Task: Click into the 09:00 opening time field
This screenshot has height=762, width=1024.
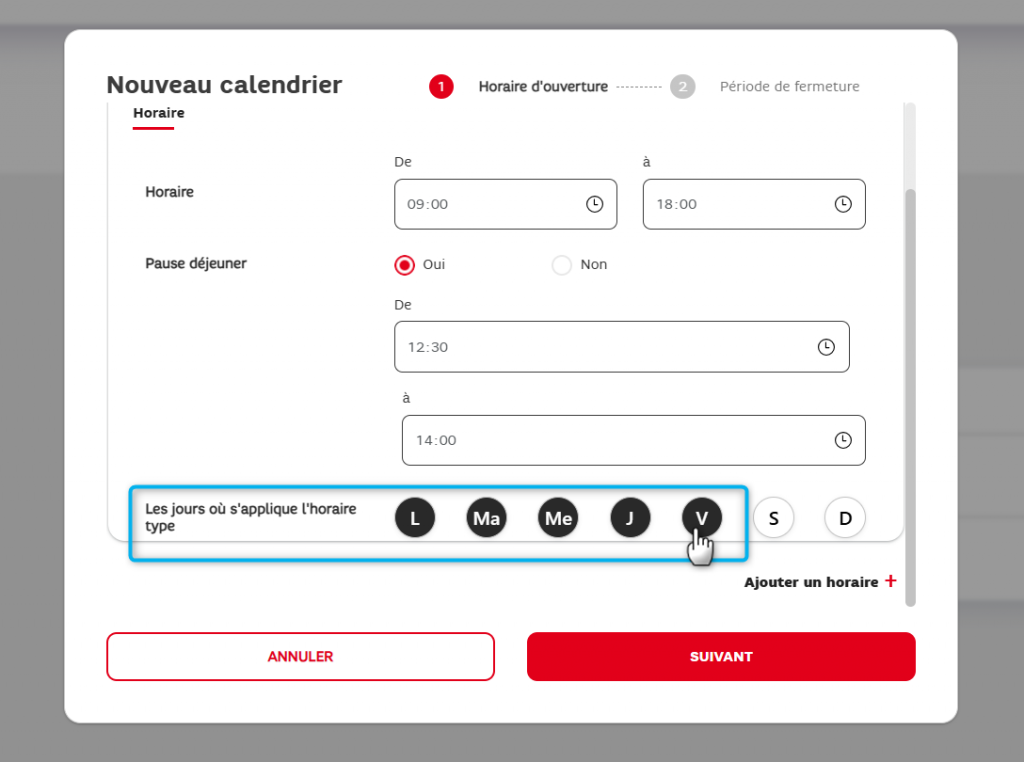Action: pos(490,204)
